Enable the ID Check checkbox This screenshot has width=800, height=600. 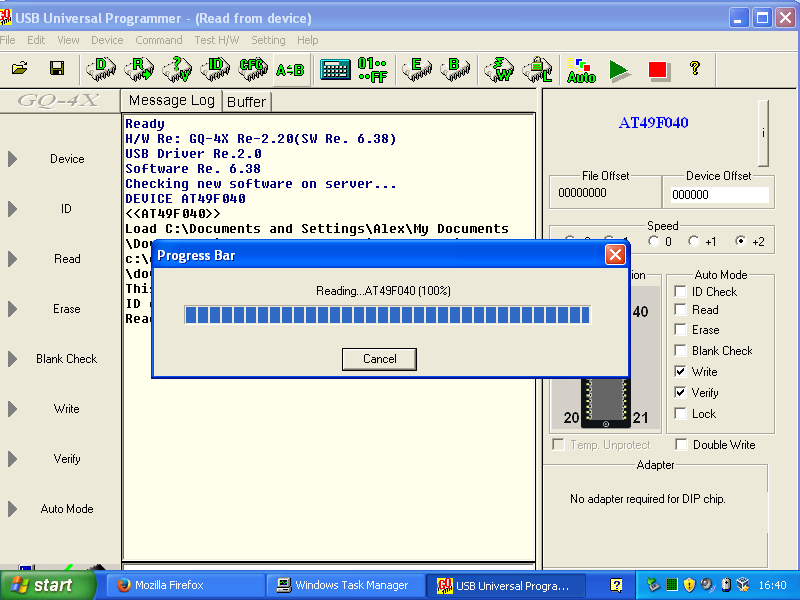(x=680, y=292)
